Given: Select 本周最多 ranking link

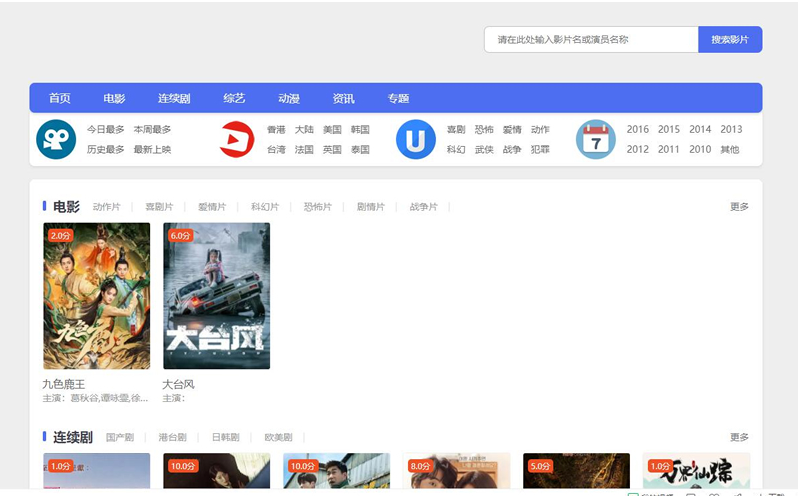Looking at the screenshot, I should click(152, 130).
